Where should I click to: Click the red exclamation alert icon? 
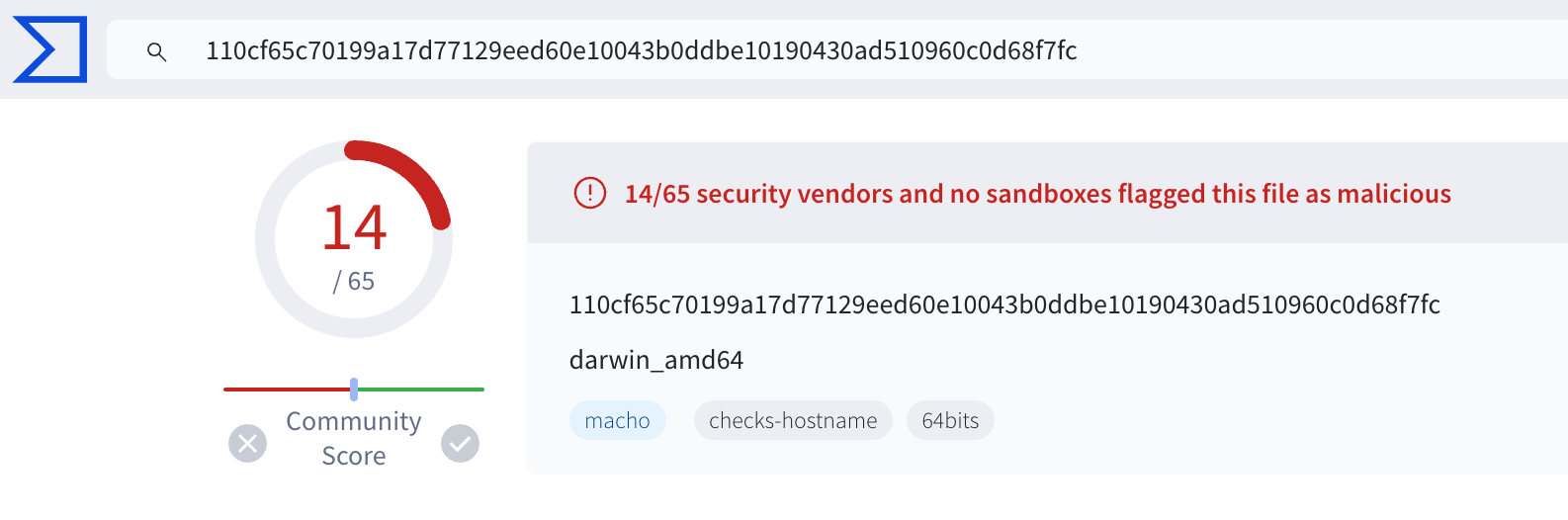pos(590,193)
